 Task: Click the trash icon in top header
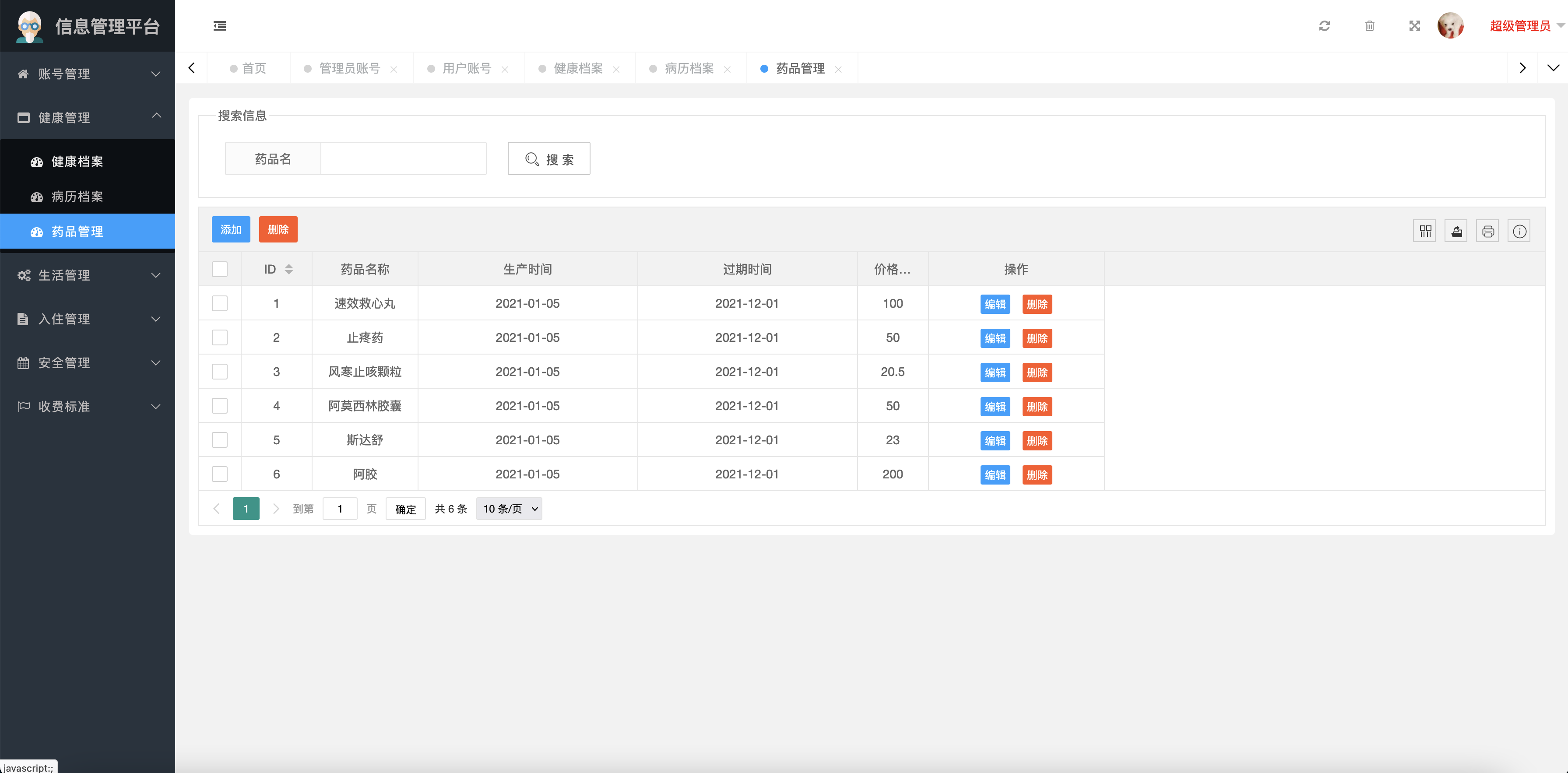1369,25
